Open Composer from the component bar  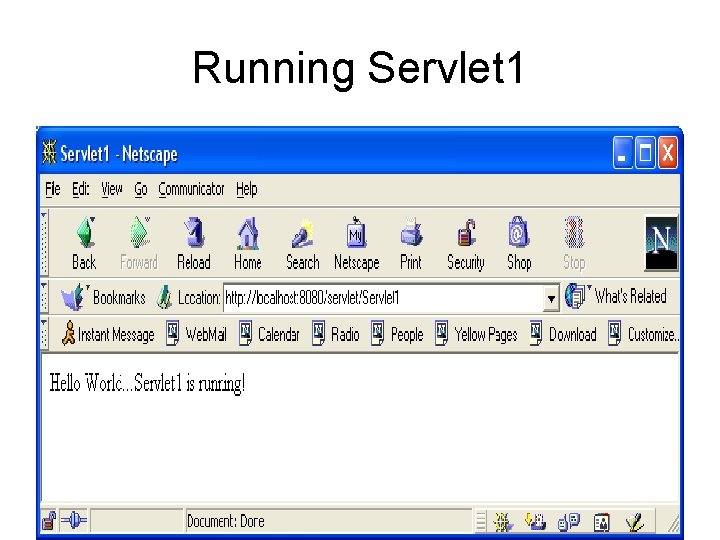(635, 522)
